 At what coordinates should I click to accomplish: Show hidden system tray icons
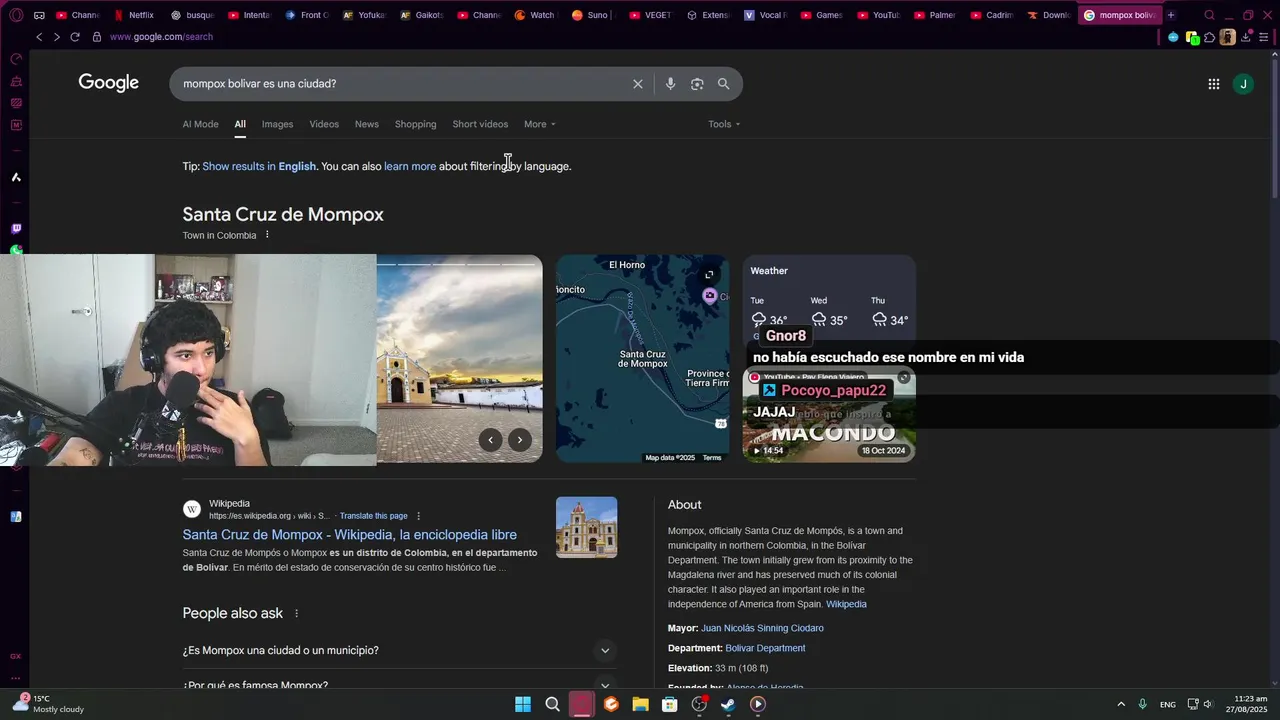coord(1121,704)
